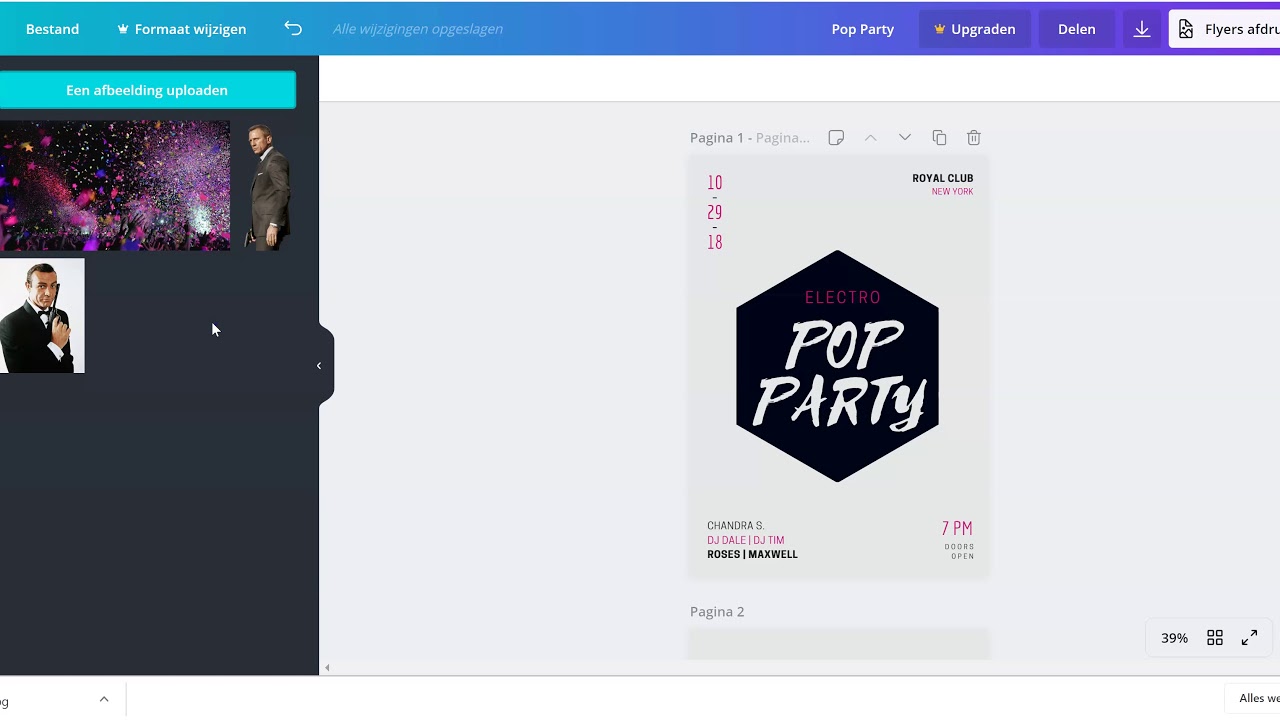This screenshot has width=1280, height=720.
Task: Click the Delen share button
Action: 1076,29
